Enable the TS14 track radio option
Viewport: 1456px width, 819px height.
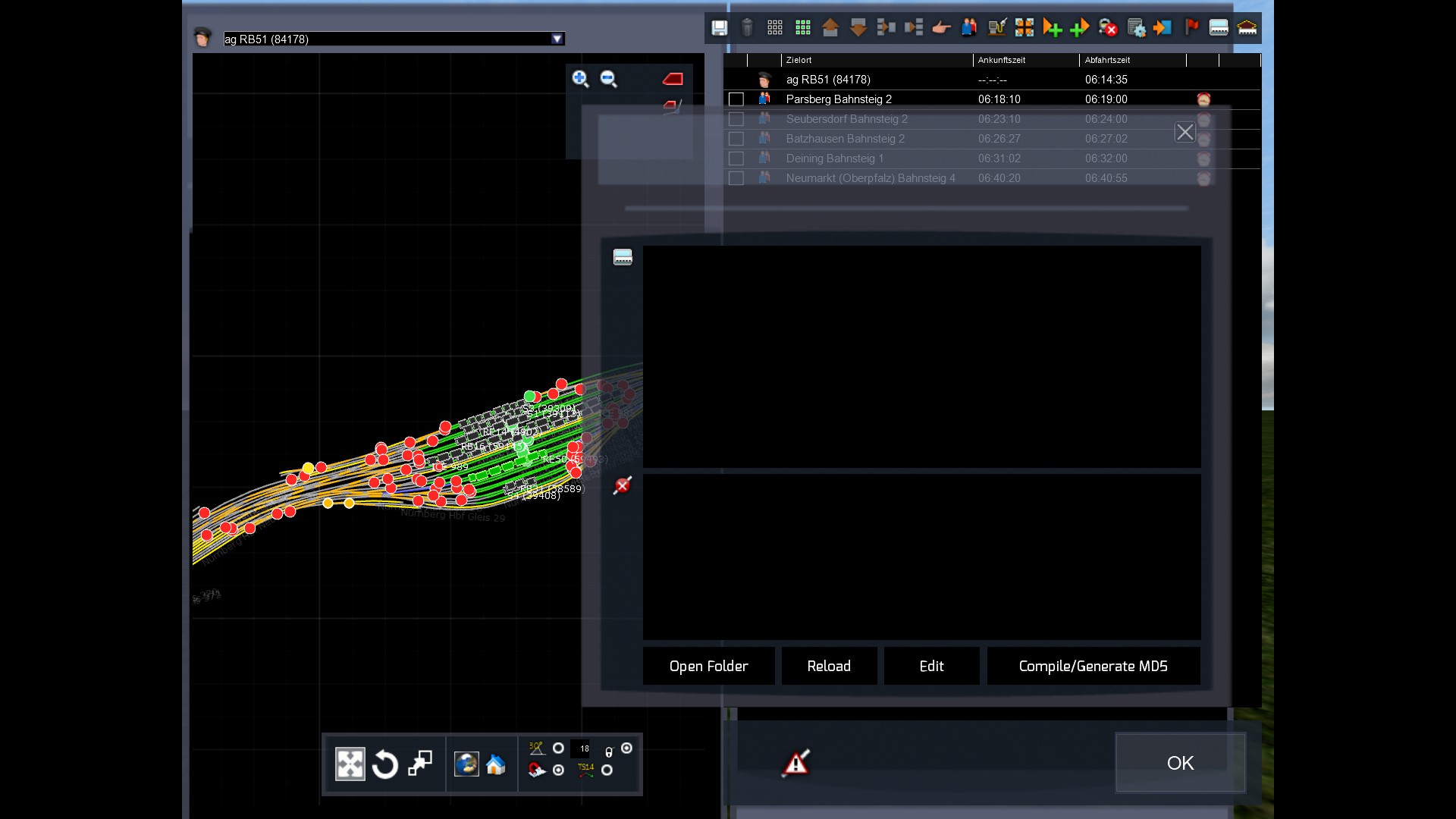pyautogui.click(x=607, y=770)
